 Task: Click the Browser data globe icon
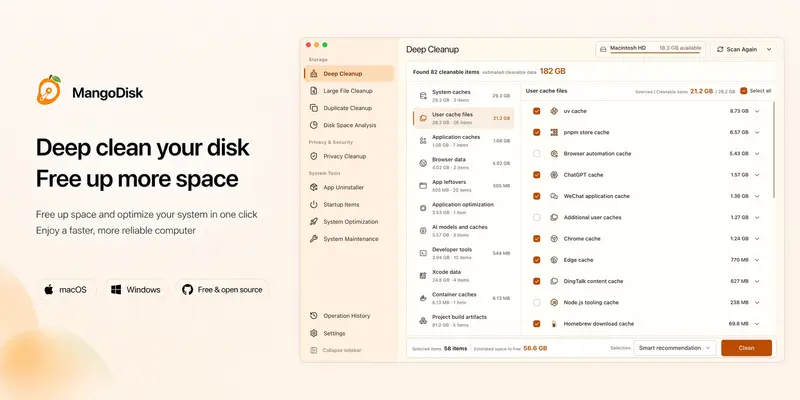[423, 163]
